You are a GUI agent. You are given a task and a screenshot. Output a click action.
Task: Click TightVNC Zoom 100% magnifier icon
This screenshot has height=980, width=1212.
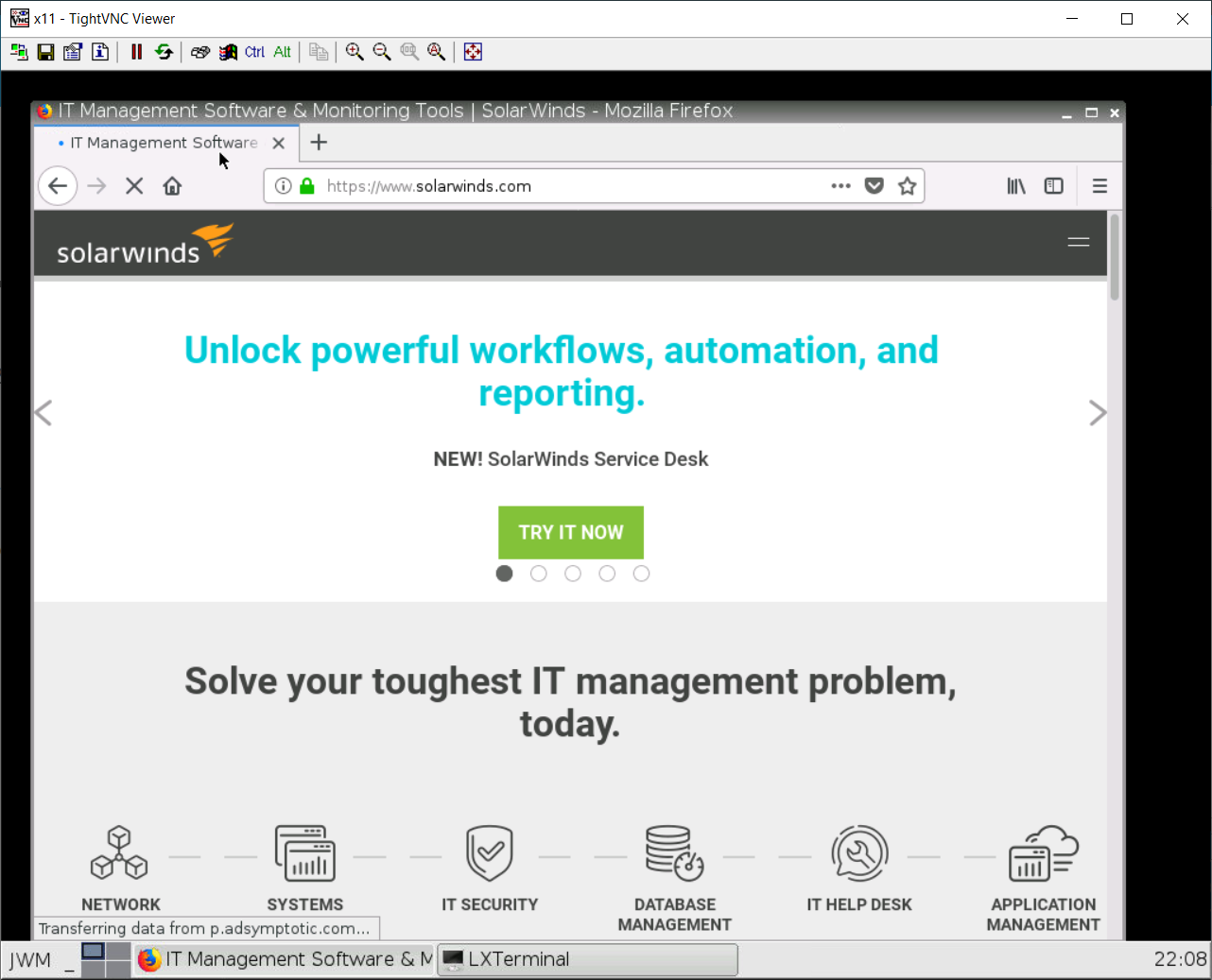409,52
